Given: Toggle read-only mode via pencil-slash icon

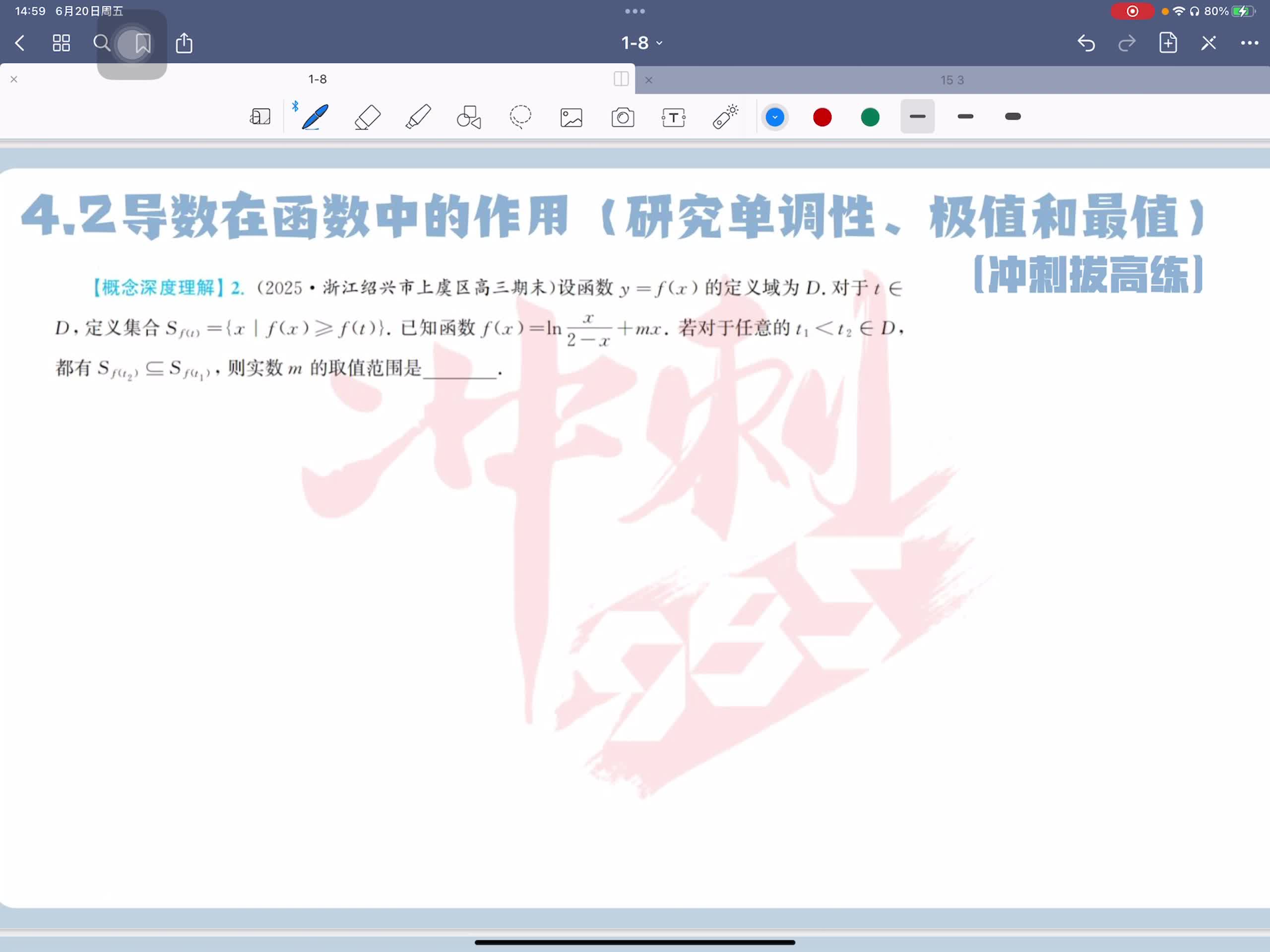Looking at the screenshot, I should pos(1208,43).
